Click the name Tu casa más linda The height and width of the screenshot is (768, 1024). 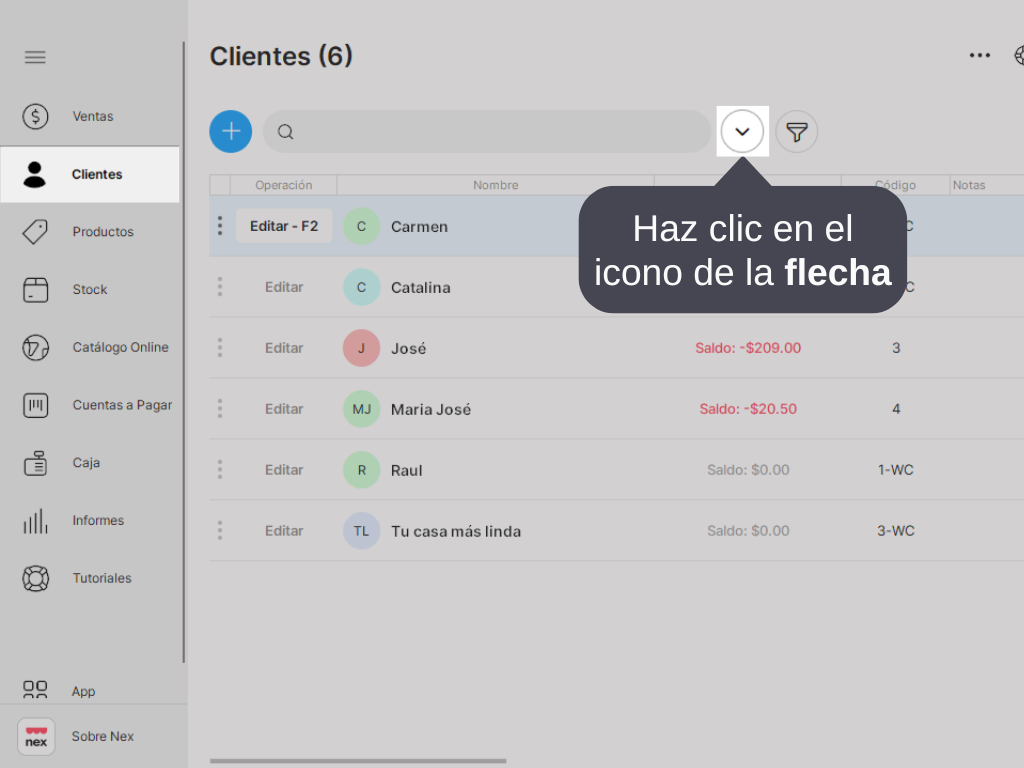coord(456,532)
